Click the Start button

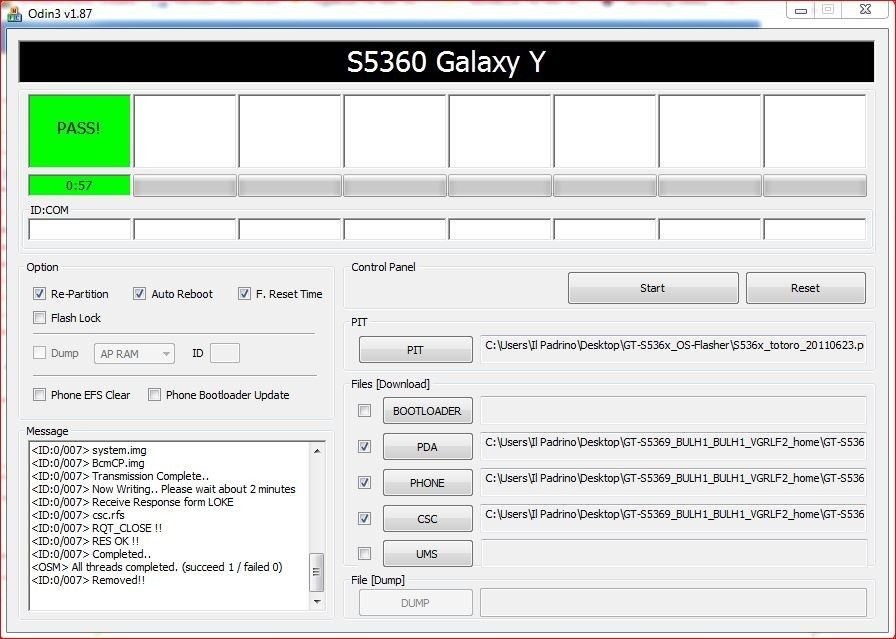coord(653,288)
